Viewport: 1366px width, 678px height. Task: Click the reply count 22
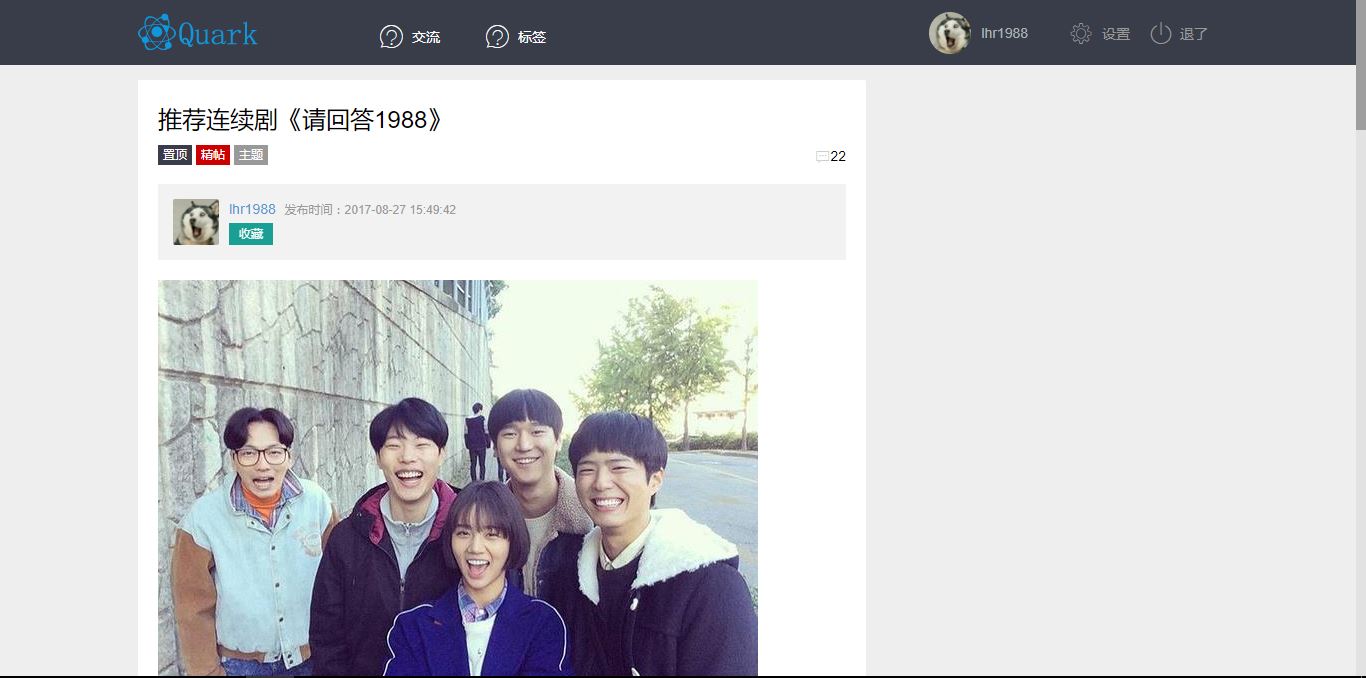838,156
